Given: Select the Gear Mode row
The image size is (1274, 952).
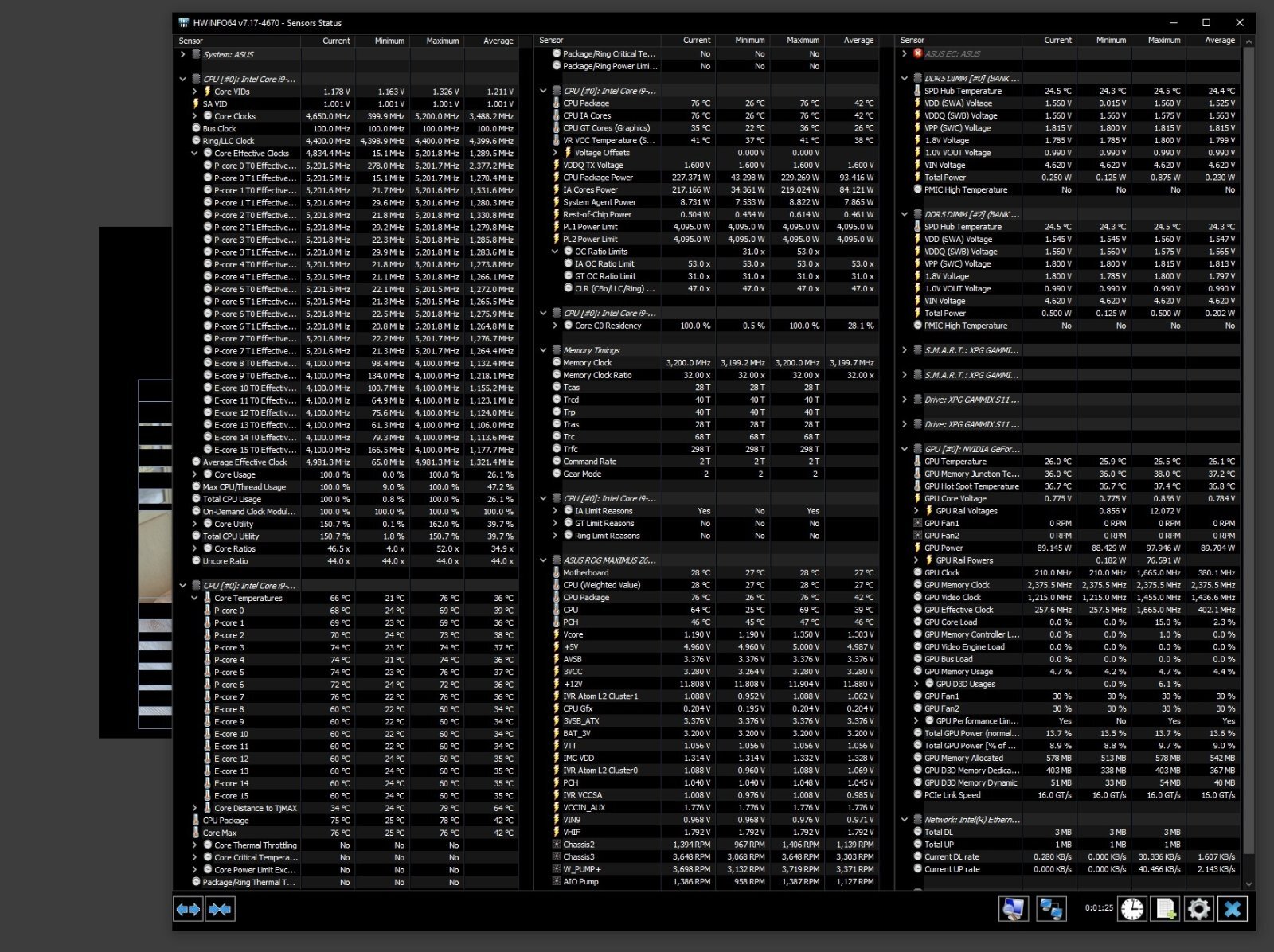Looking at the screenshot, I should [x=707, y=474].
